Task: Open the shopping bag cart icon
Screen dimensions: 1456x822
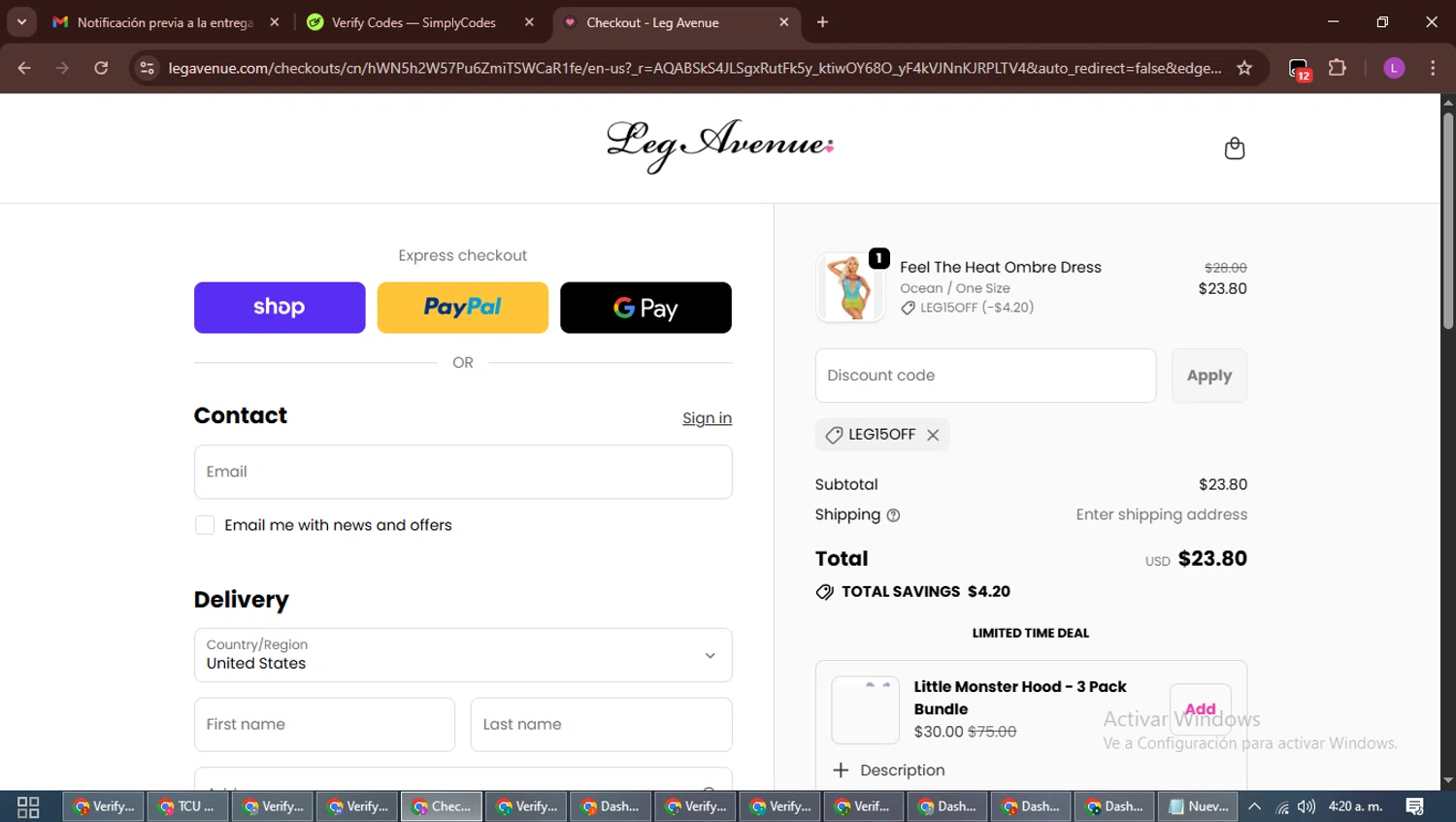Action: point(1234,148)
